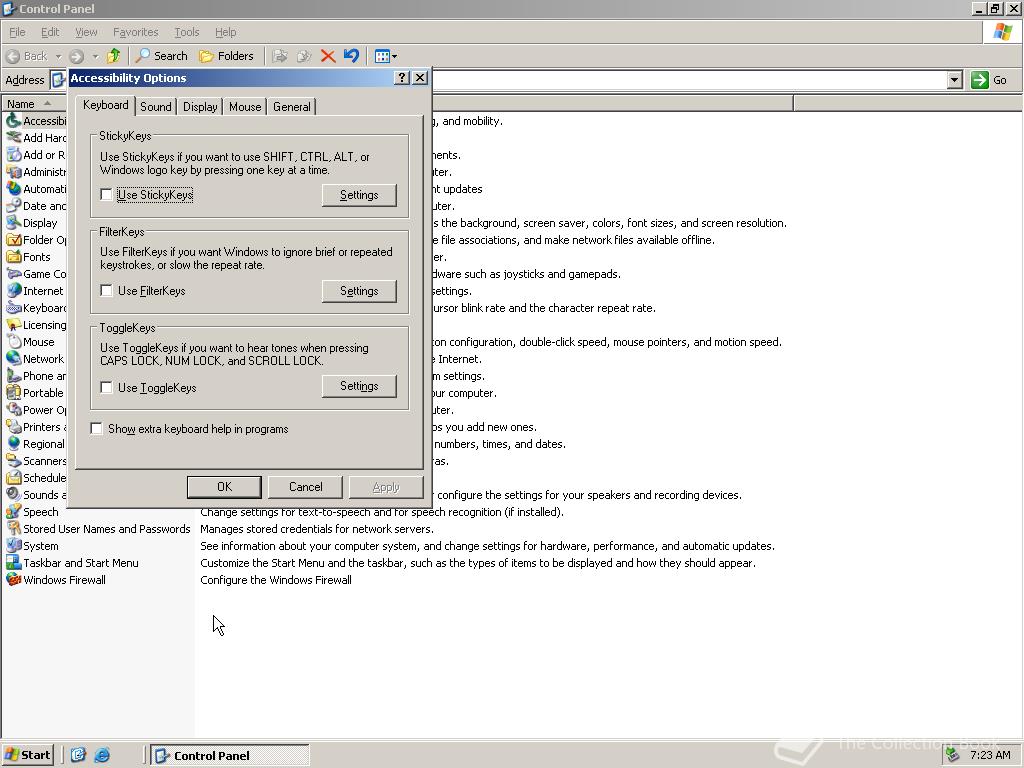Select Taskbar and Start Menu icon

click(x=13, y=562)
